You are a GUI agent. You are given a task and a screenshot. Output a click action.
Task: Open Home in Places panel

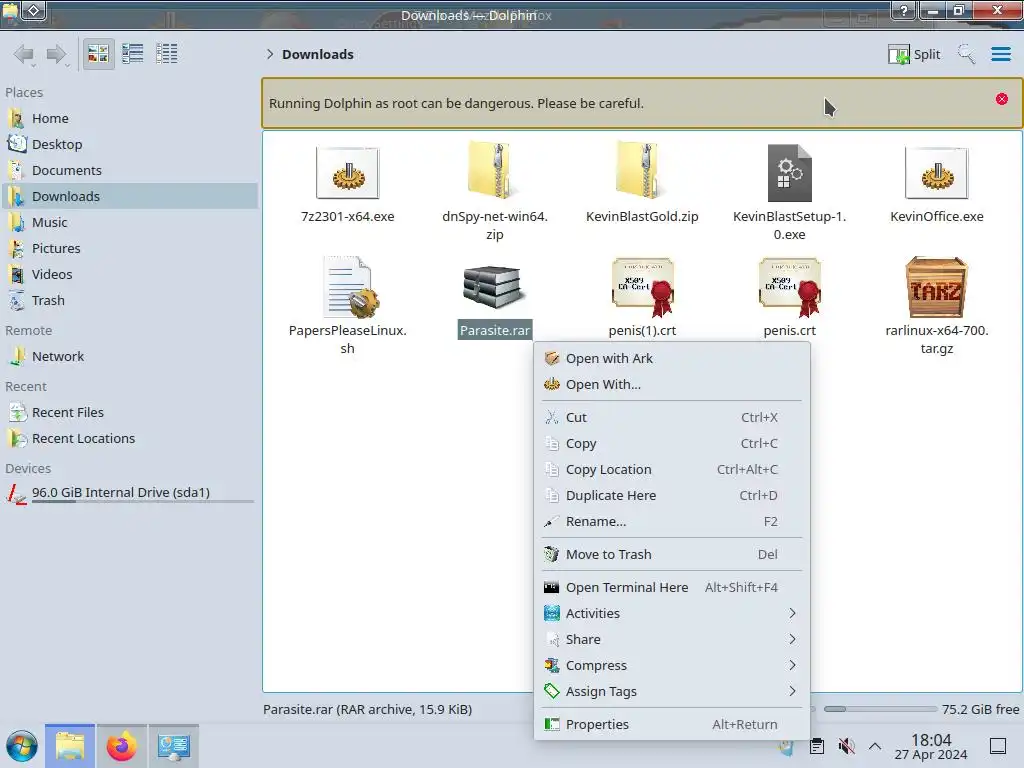129,118
